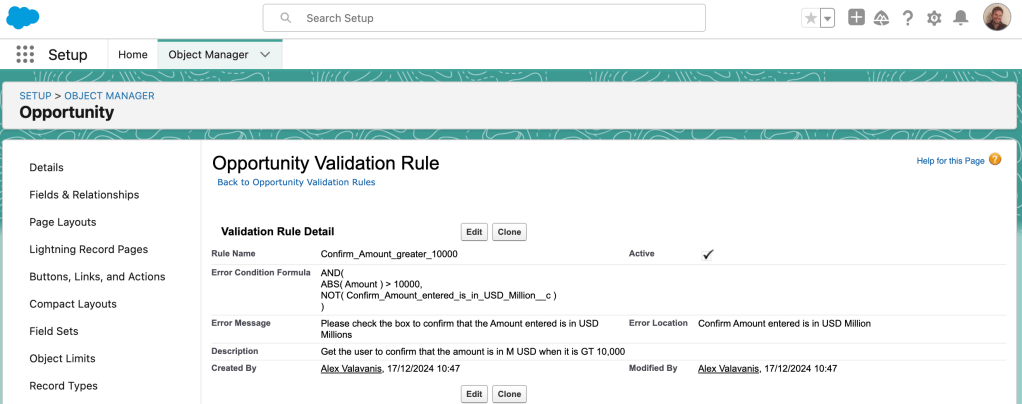Click the Salesforce cloud logo
The width and height of the screenshot is (1022, 404).
coord(23,18)
